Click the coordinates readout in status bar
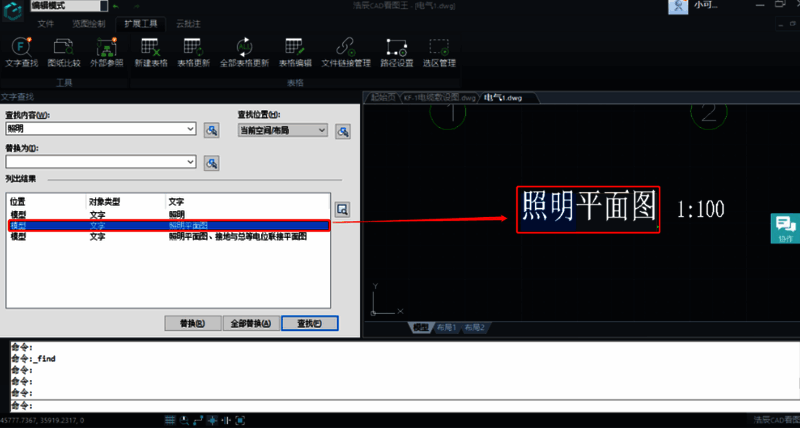The height and width of the screenshot is (428, 800). 42,420
